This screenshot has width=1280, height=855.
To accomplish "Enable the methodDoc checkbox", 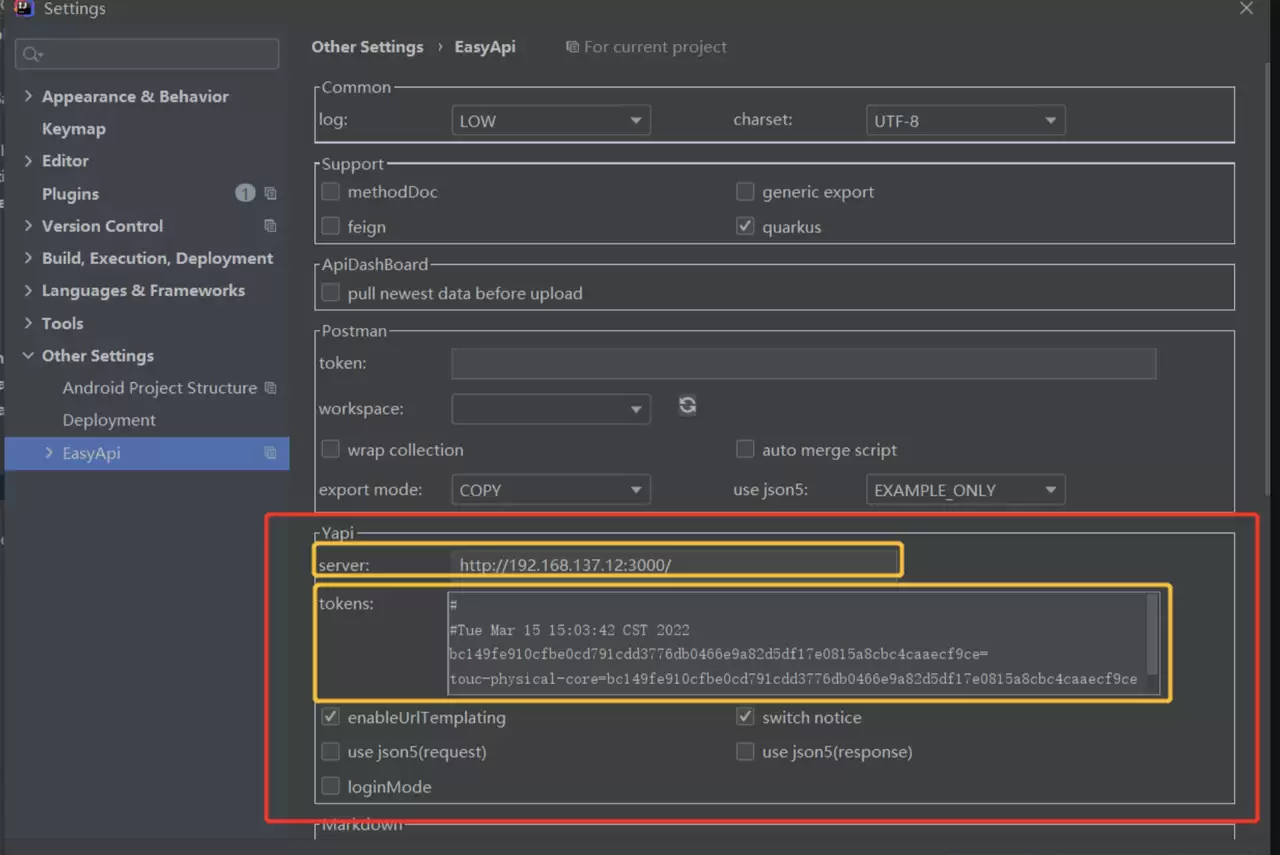I will pos(330,192).
